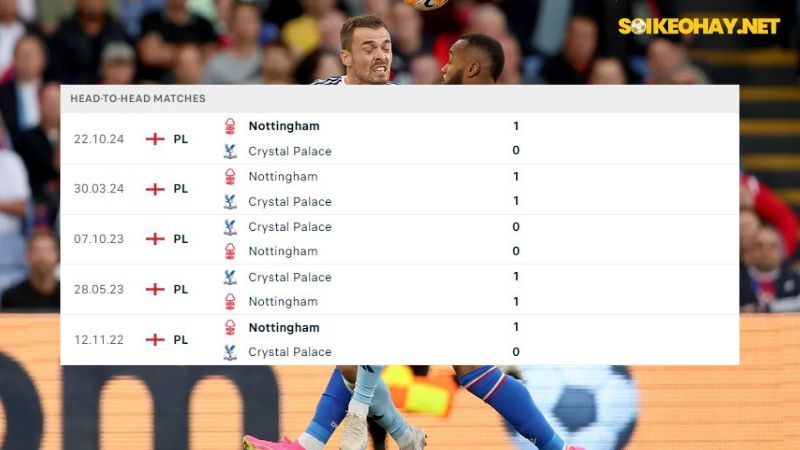800x450 pixels.
Task: Click Crystal Palace score 1 on 28.05.23
Action: [516, 277]
